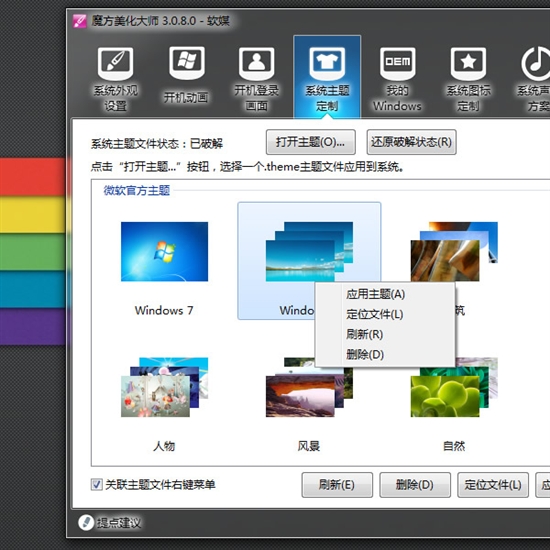Open 系统图标定制 star icon
Viewport: 550px width, 550px height.
(468, 64)
